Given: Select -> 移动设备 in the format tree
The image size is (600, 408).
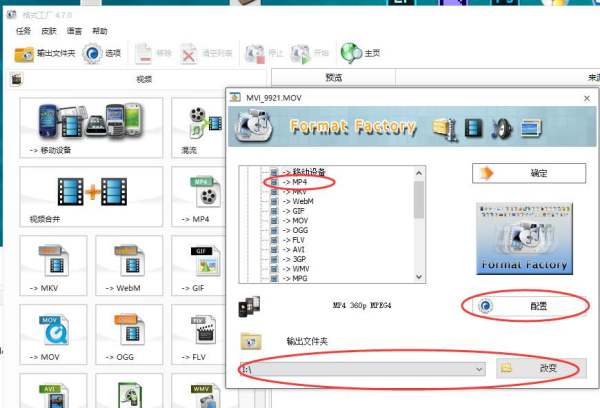Looking at the screenshot, I should pos(304,172).
